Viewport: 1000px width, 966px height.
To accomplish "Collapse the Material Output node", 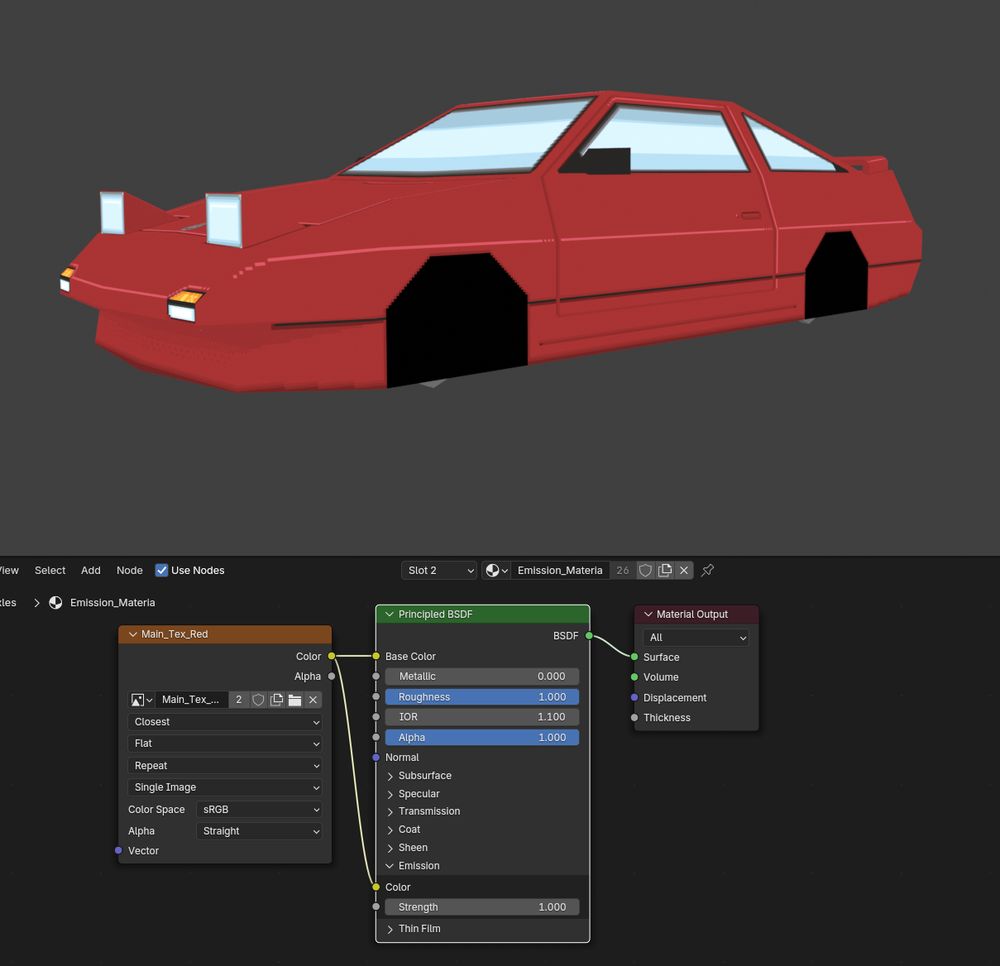I will click(x=648, y=615).
